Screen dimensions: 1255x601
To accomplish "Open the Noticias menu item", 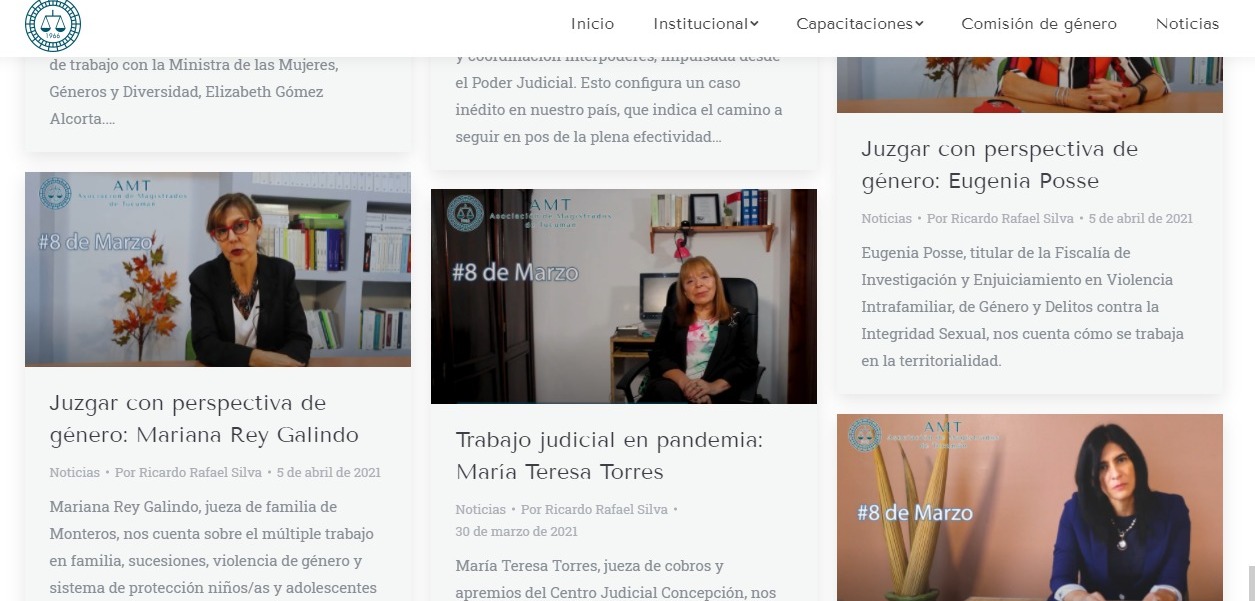I will click(1187, 24).
